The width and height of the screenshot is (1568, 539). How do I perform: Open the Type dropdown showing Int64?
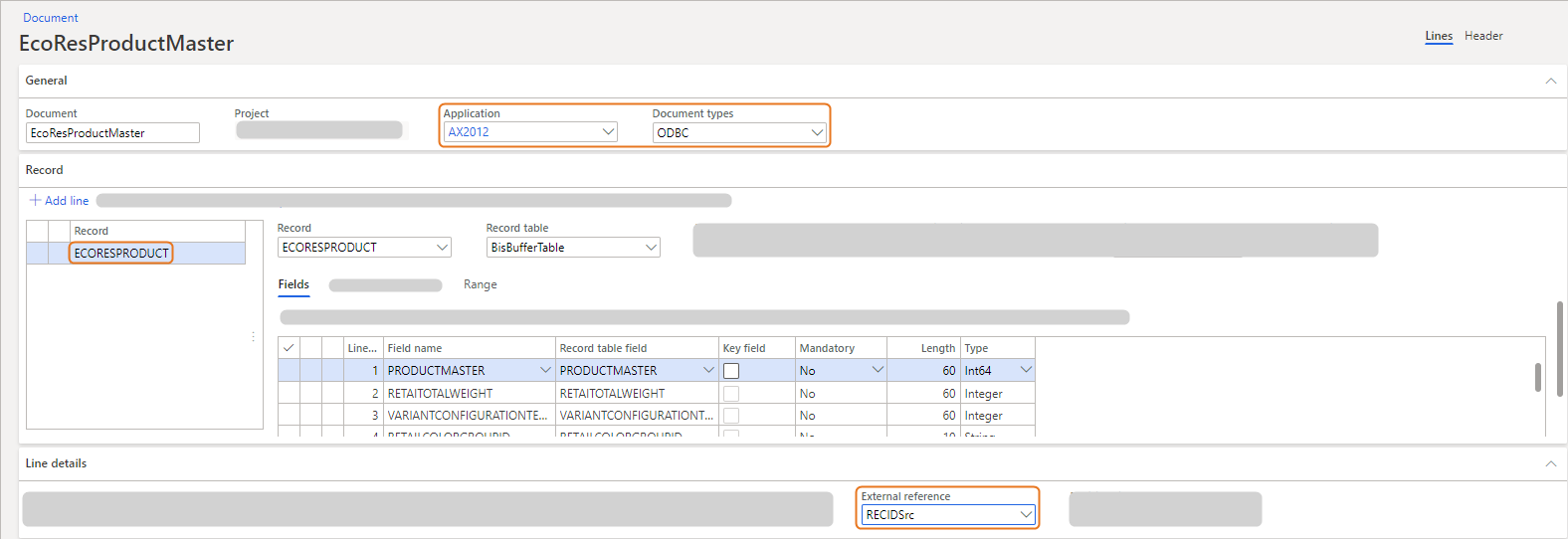[x=1026, y=370]
